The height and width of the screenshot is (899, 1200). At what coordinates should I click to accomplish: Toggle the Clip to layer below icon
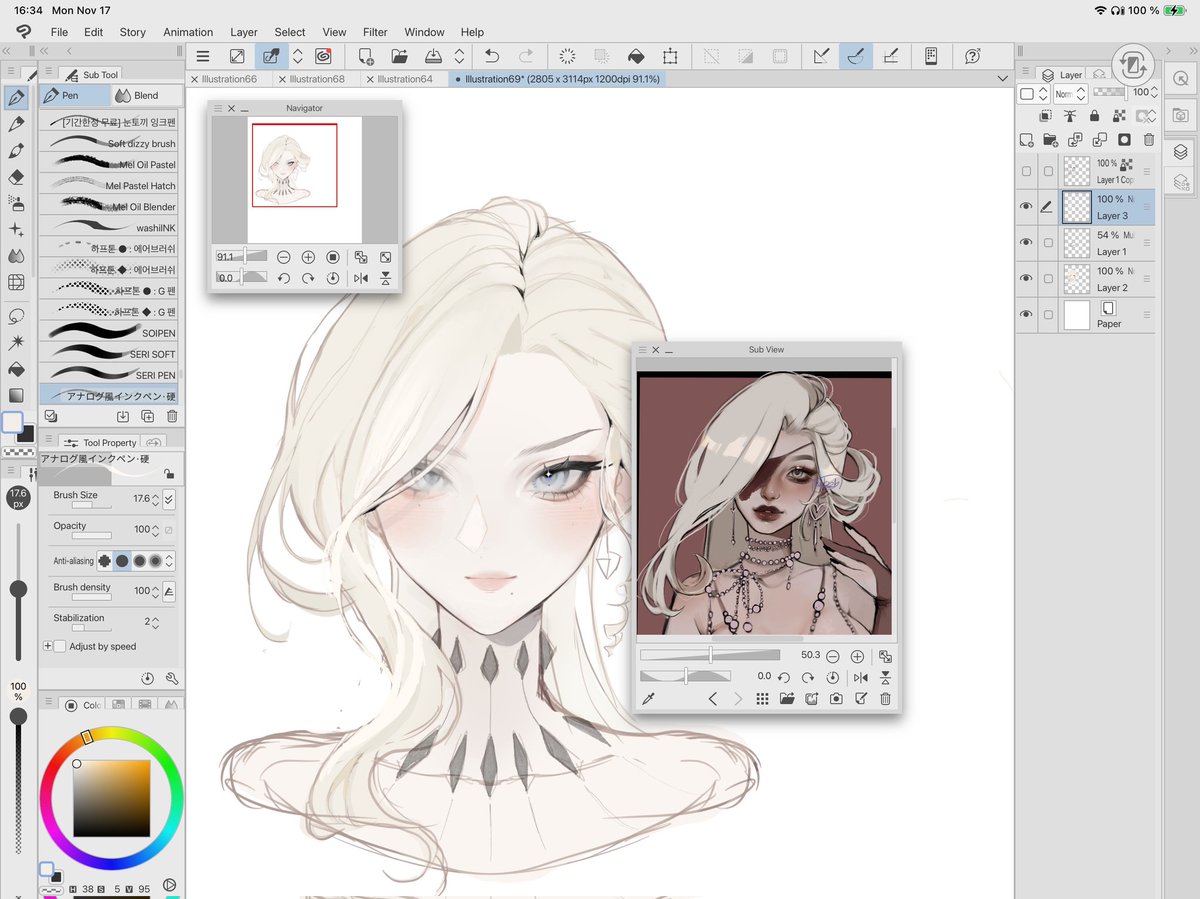click(x=1044, y=116)
